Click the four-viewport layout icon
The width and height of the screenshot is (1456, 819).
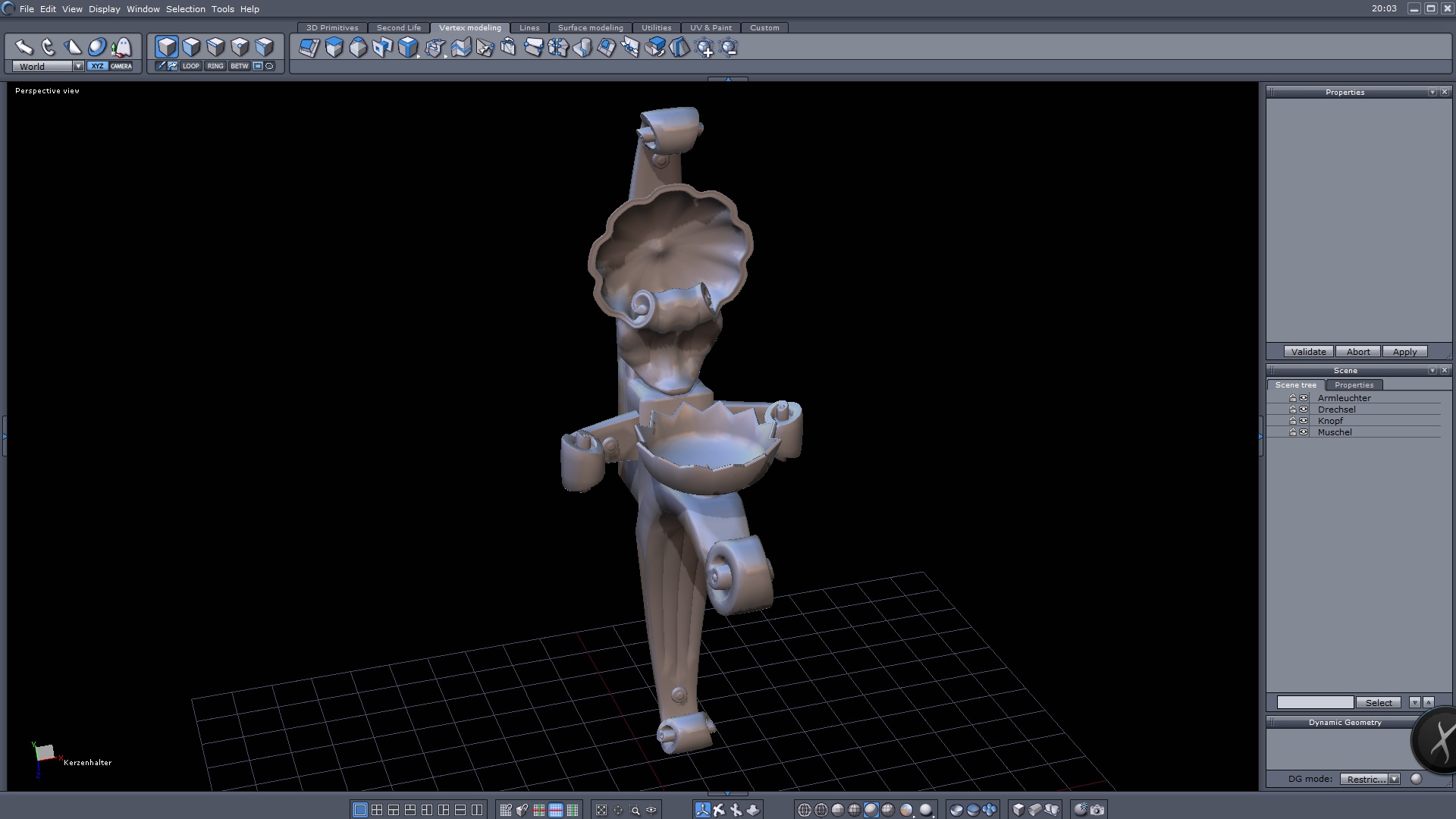point(377,810)
